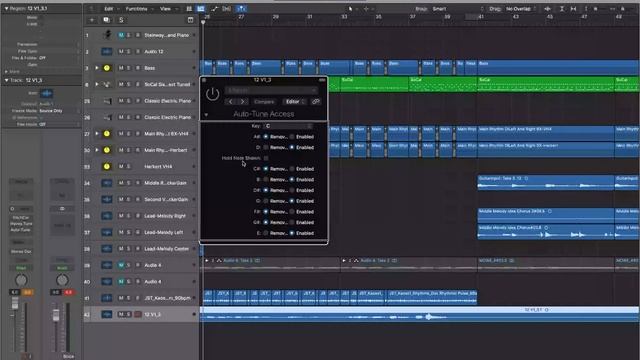
Task: Expand the Bass track stack
Action: click(x=97, y=68)
